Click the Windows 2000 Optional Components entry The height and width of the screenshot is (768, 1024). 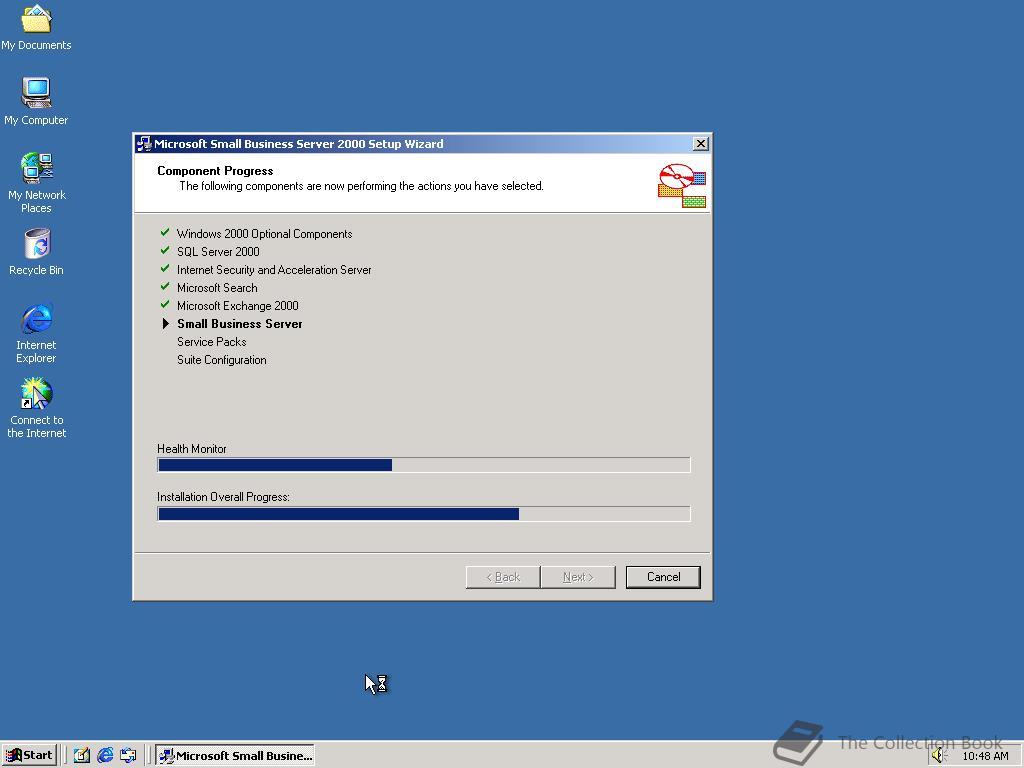tap(264, 234)
